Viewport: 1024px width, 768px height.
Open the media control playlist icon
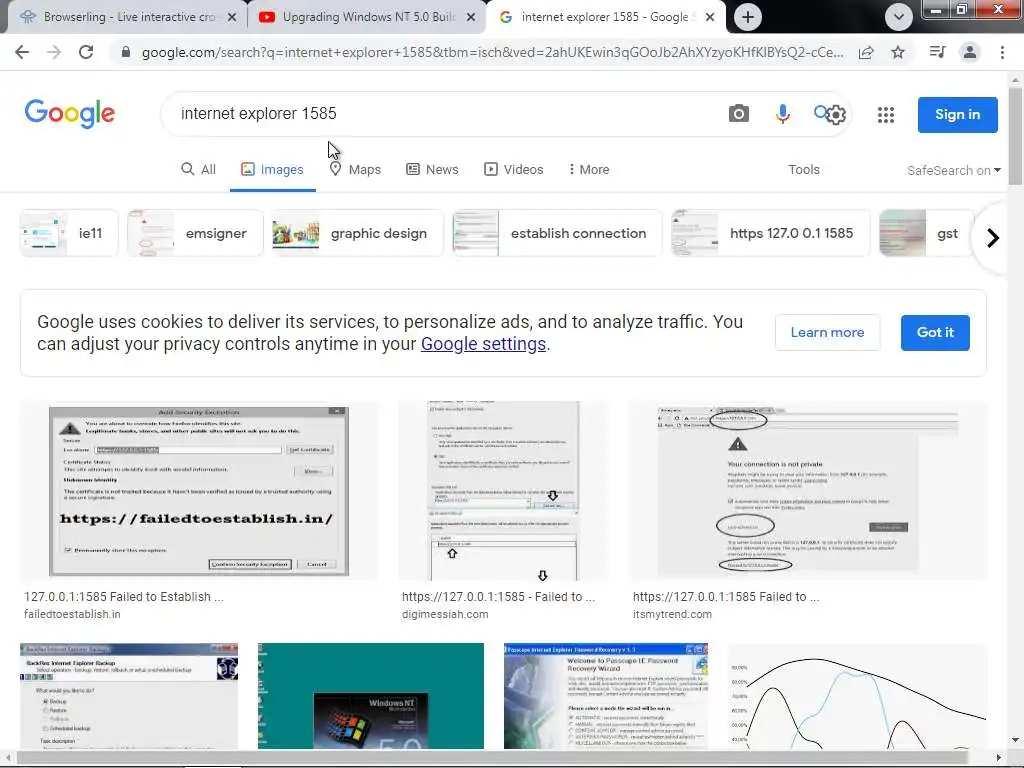click(x=937, y=52)
